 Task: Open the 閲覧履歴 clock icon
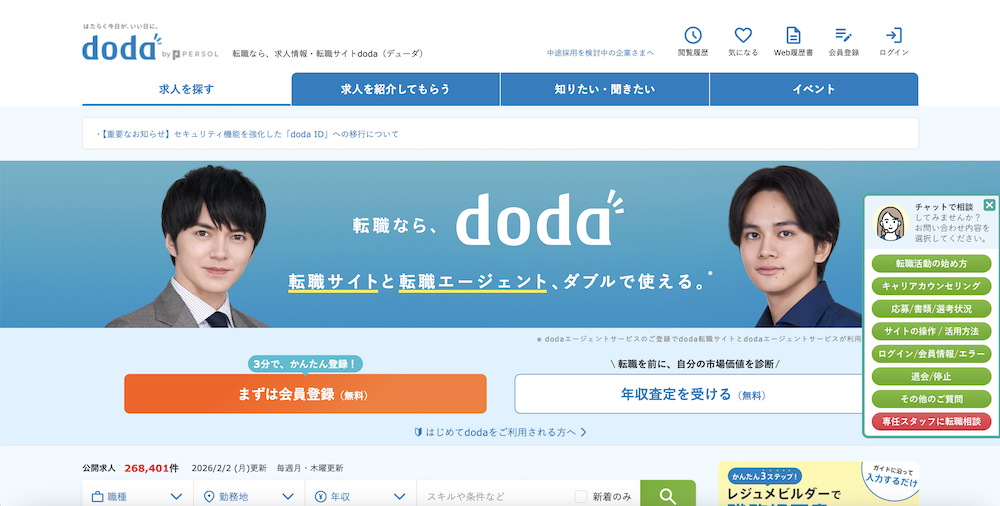tap(692, 36)
